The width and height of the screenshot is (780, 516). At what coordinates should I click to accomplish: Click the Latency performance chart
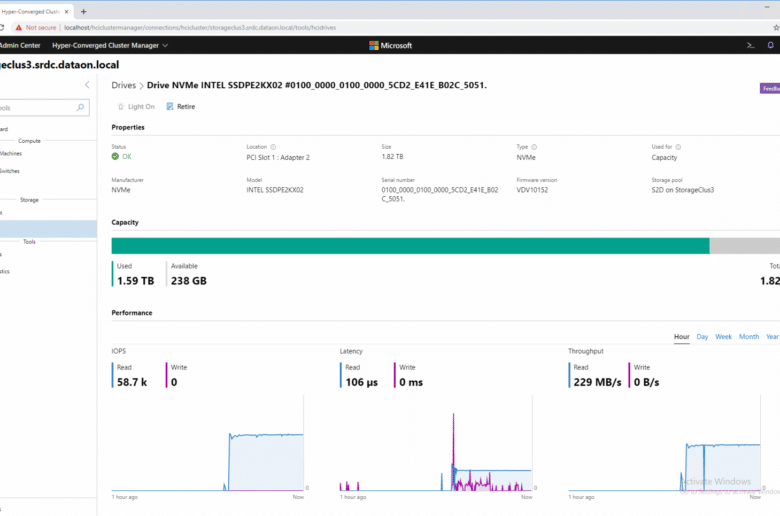(436, 443)
